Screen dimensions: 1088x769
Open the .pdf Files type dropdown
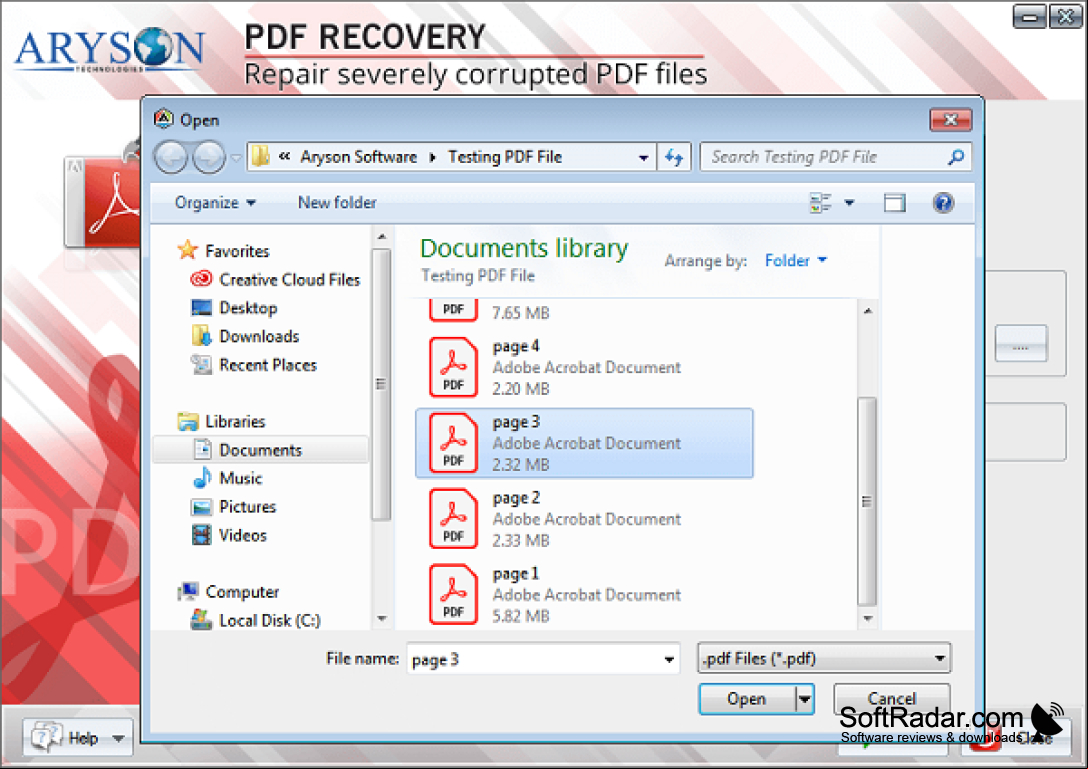click(824, 658)
